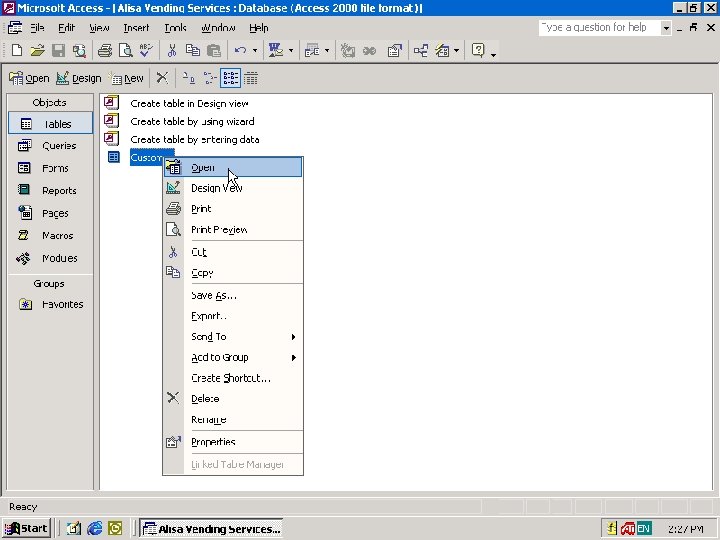Image resolution: width=720 pixels, height=540 pixels.
Task: Click the OfficeLinks toolbar icon
Action: click(x=276, y=51)
